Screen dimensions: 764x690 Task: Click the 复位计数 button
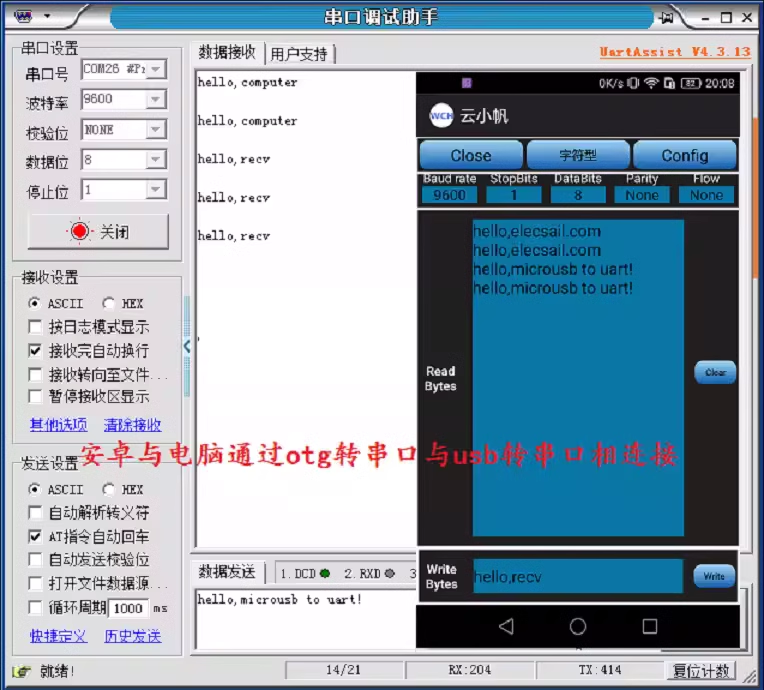(701, 671)
